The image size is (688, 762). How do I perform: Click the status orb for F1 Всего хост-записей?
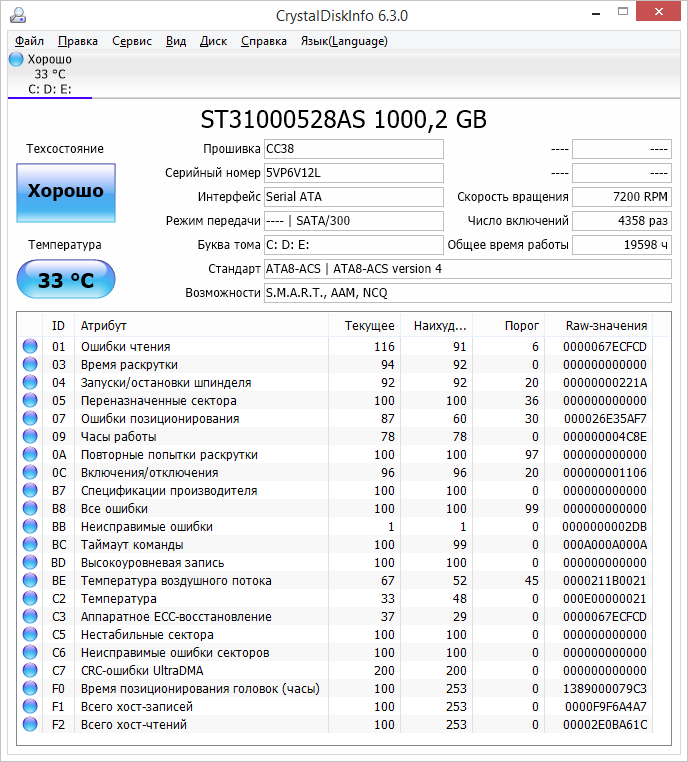point(30,706)
